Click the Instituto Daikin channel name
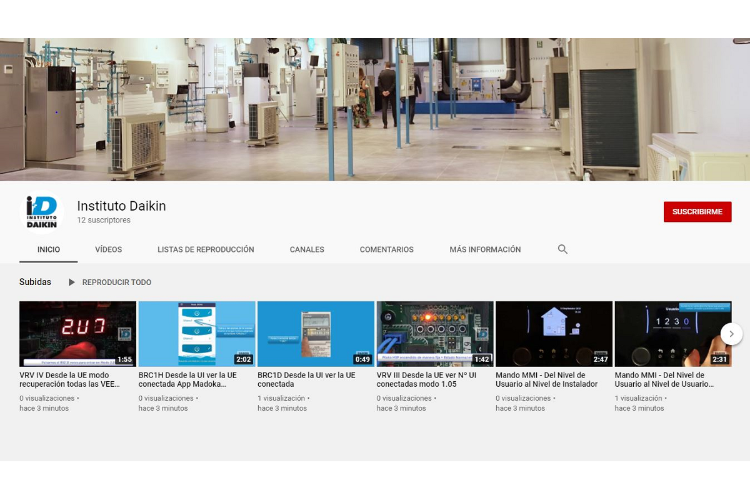This screenshot has height=500, width=750. (121, 206)
